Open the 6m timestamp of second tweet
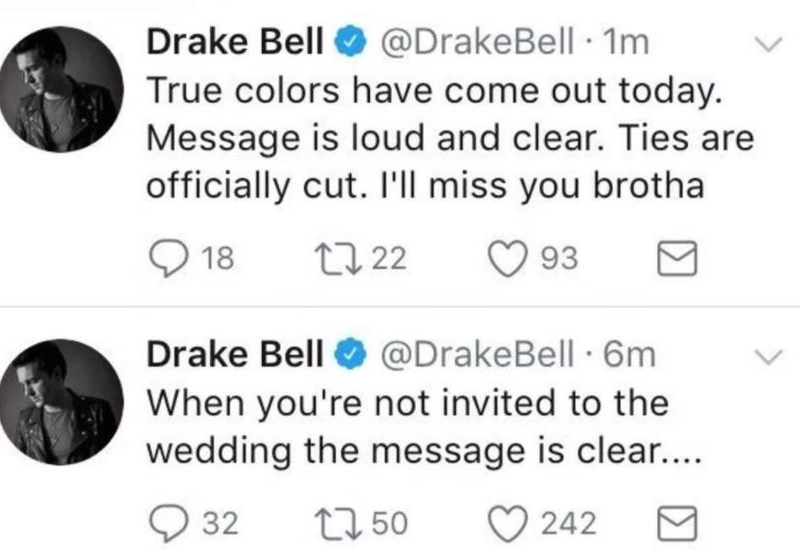The width and height of the screenshot is (800, 551). [629, 354]
